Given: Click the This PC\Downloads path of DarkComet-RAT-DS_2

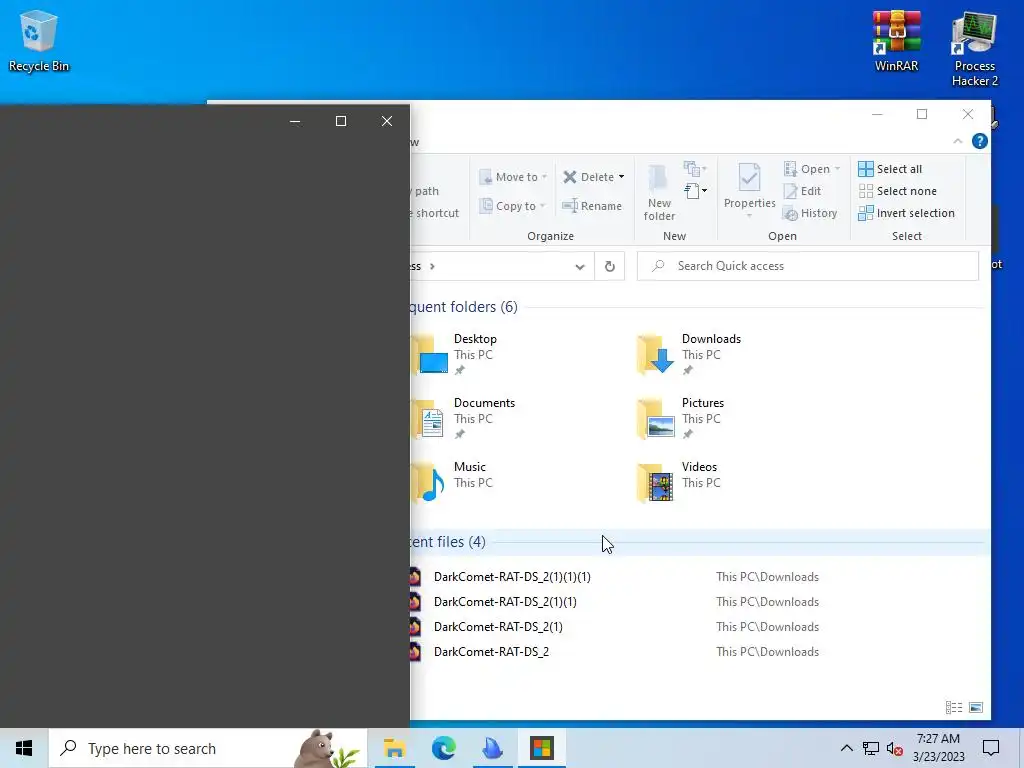Looking at the screenshot, I should tap(767, 652).
